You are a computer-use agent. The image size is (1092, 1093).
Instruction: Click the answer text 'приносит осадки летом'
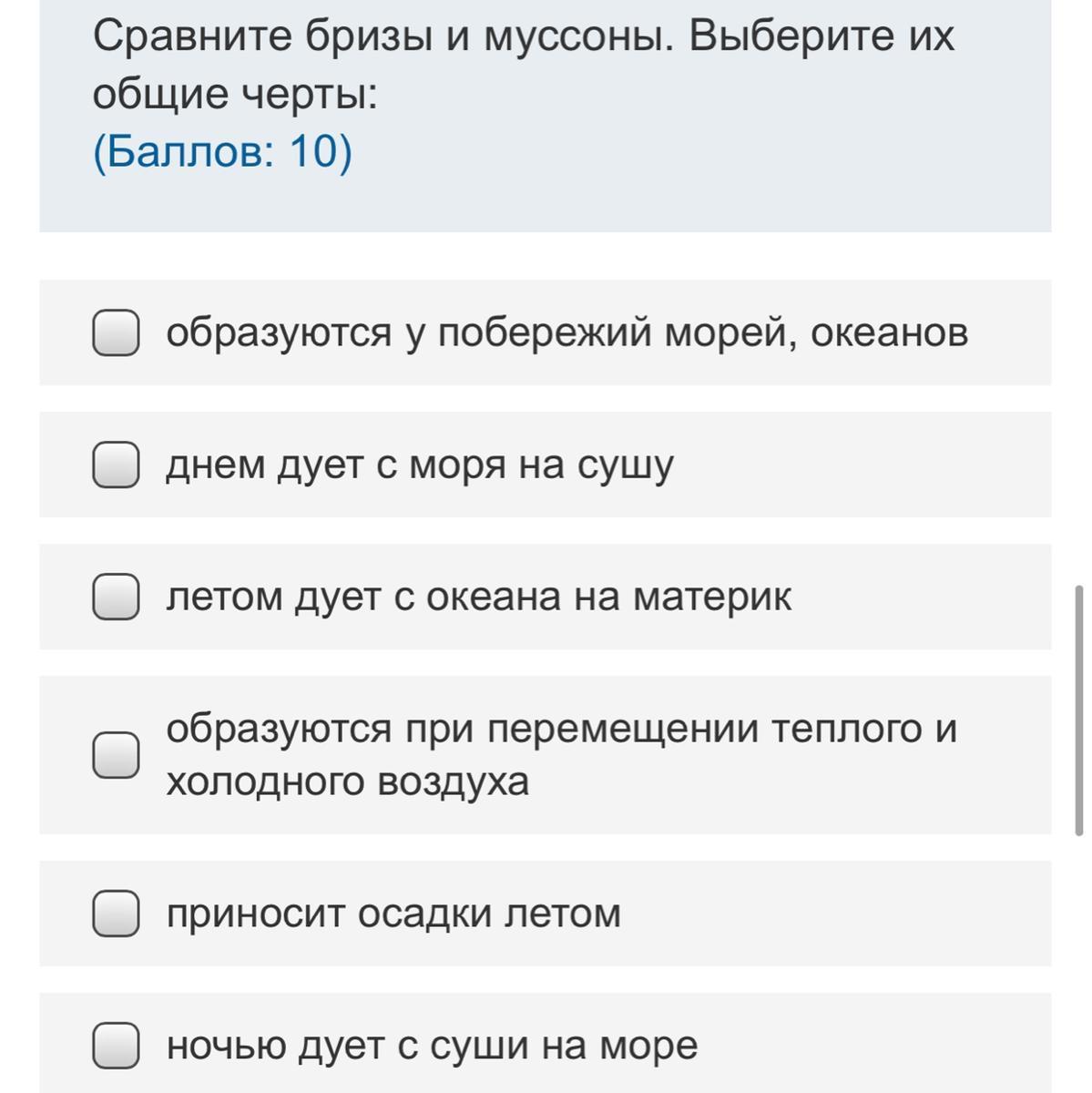click(x=393, y=914)
